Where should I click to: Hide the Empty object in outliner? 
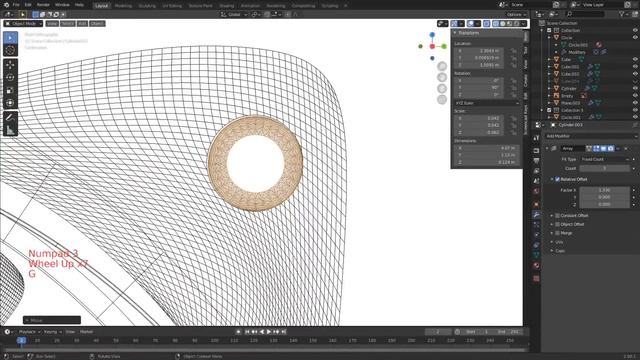click(x=635, y=96)
